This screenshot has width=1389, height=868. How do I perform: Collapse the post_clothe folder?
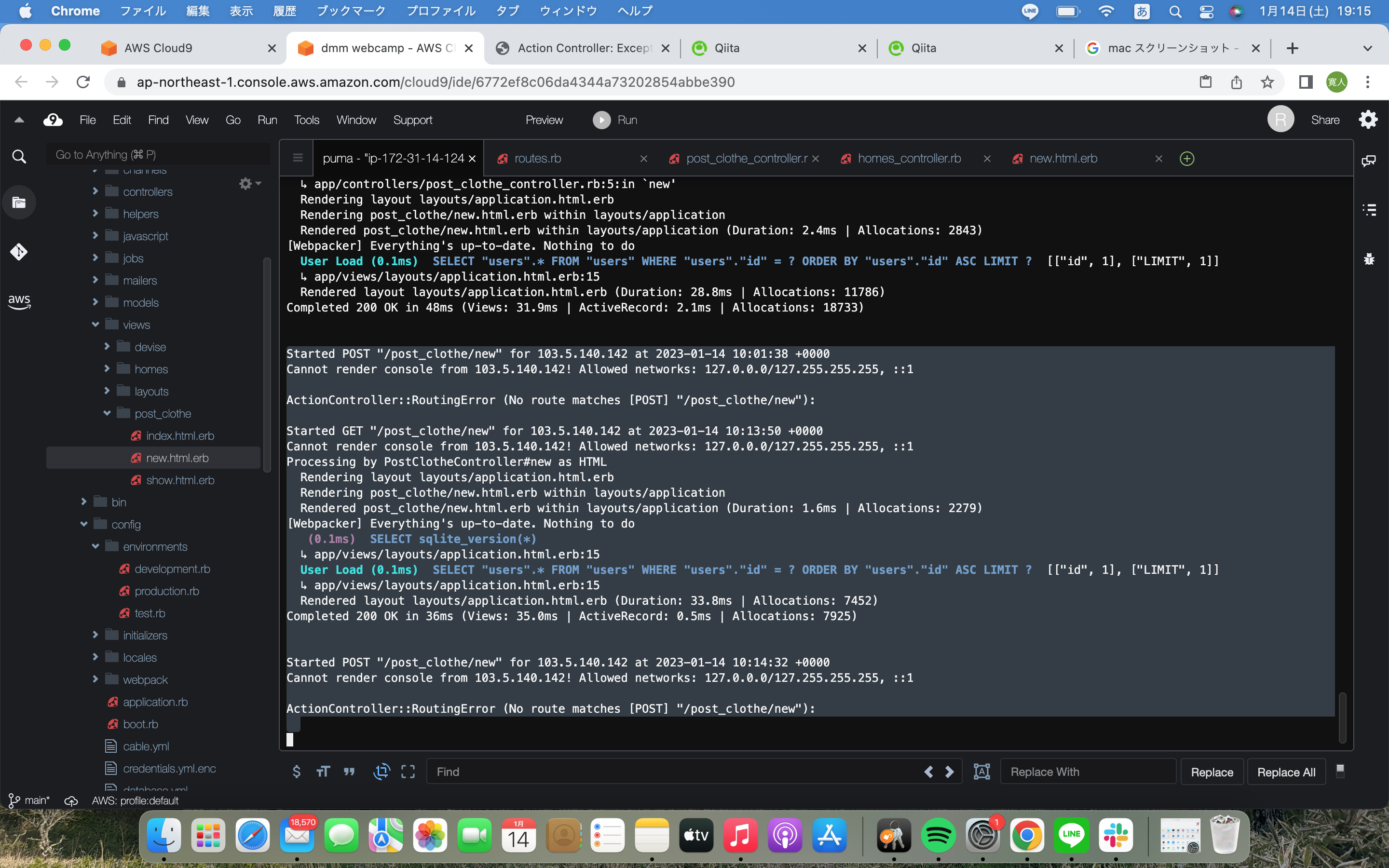pos(107,413)
